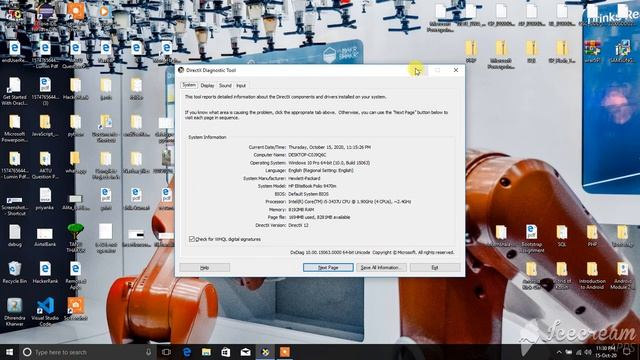Image resolution: width=640 pixels, height=360 pixels.
Task: Click the microphone icon in search box
Action: click(x=148, y=352)
